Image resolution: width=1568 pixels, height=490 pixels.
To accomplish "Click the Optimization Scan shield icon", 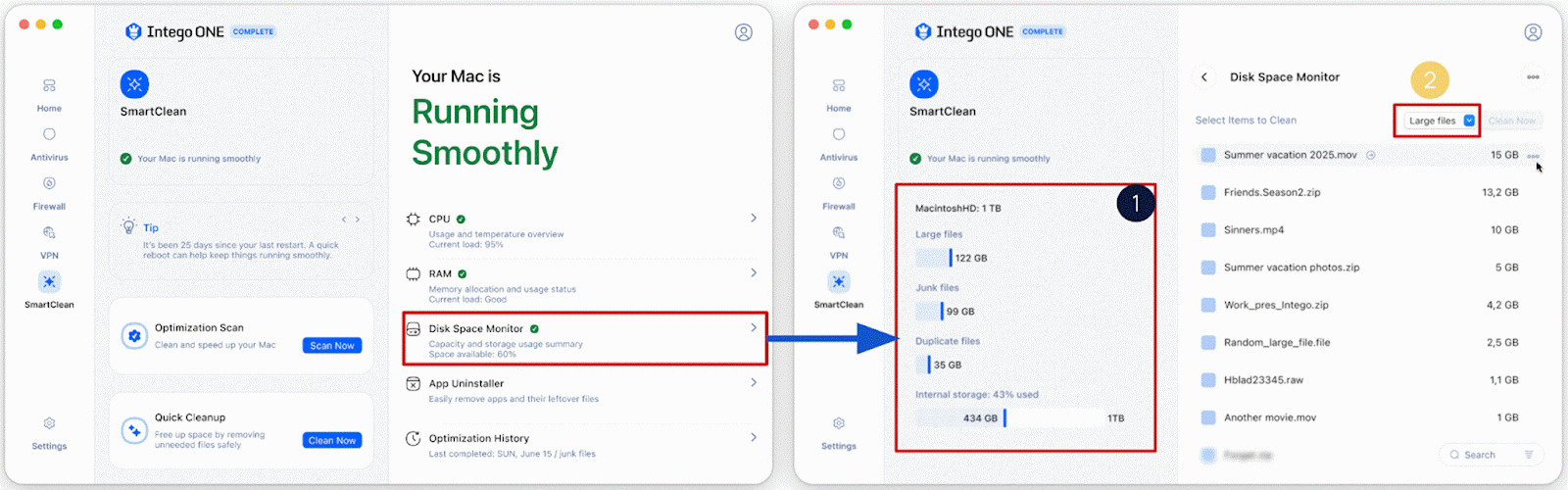I will 134,336.
